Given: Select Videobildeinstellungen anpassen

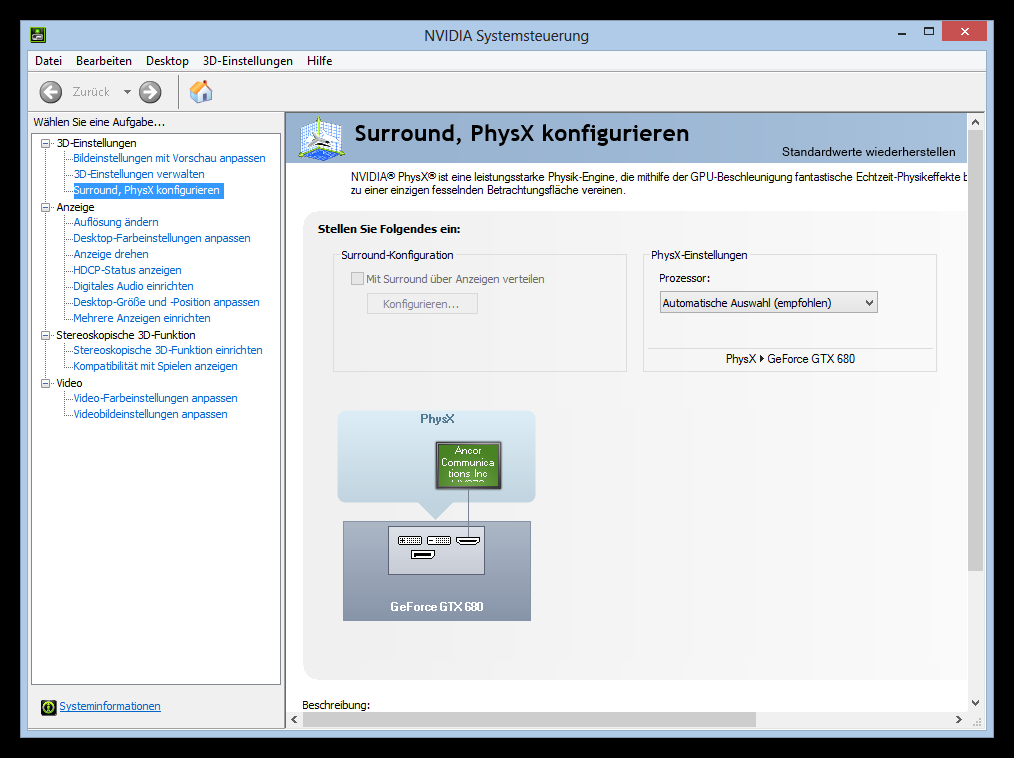Looking at the screenshot, I should coord(150,414).
